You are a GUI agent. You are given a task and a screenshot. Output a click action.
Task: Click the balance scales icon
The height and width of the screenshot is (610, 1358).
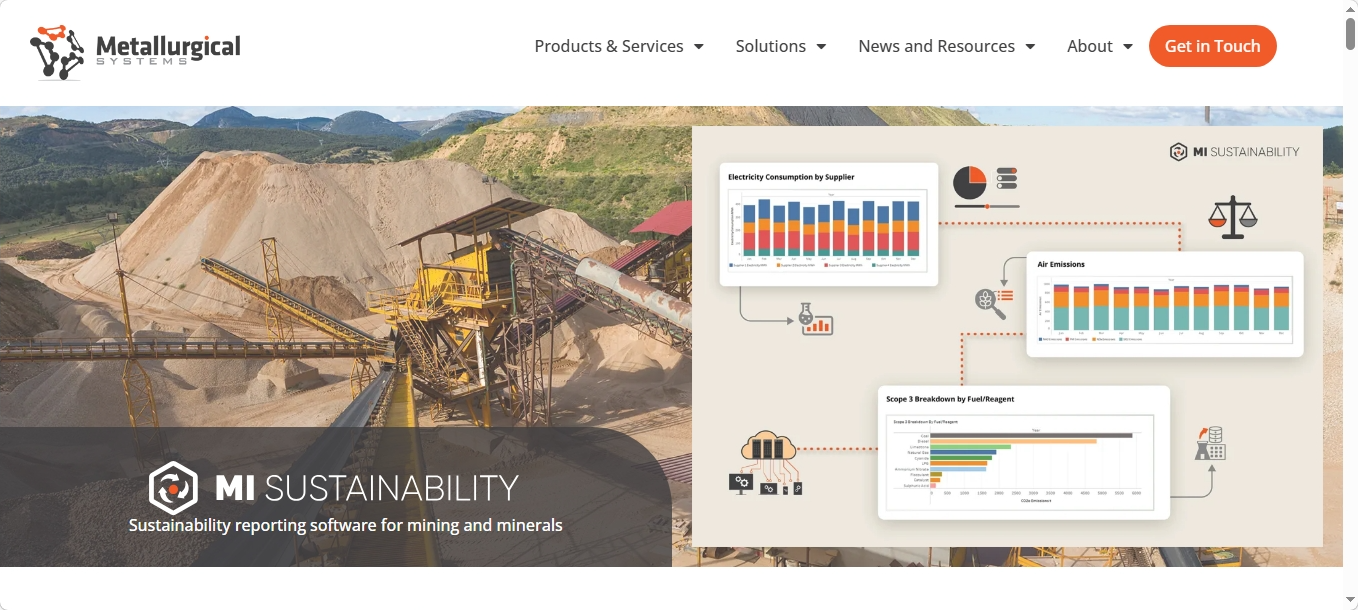point(1232,217)
